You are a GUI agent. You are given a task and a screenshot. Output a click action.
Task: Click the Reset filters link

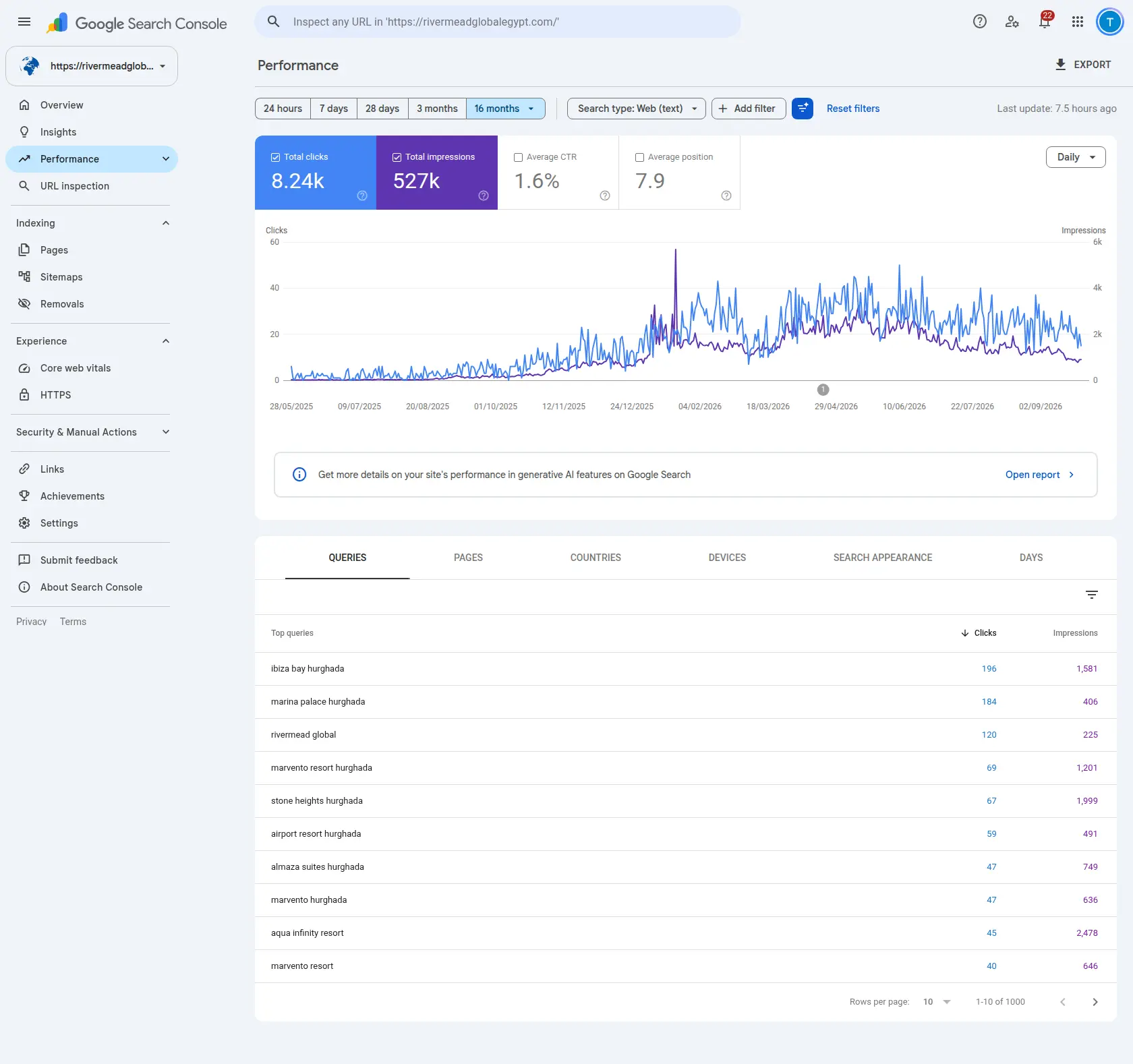(853, 109)
